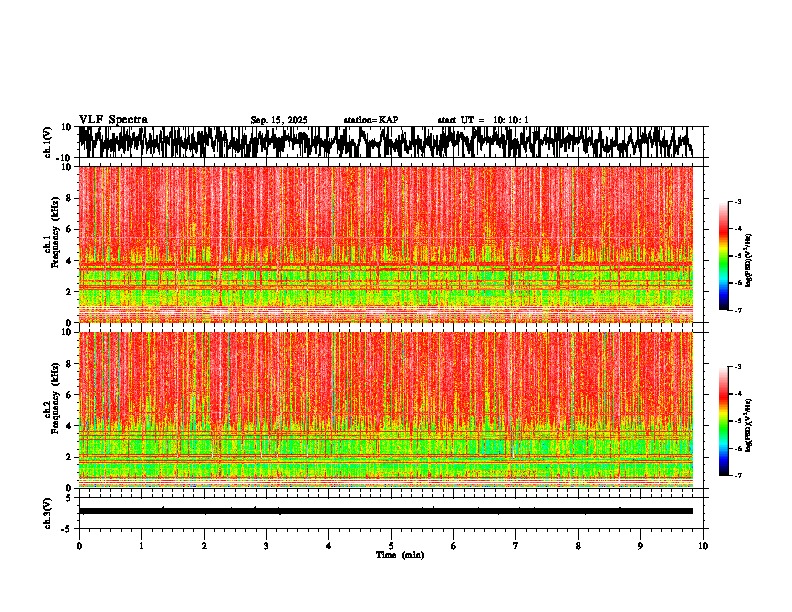Click the -7 label on ch.1 color bar

click(737, 310)
